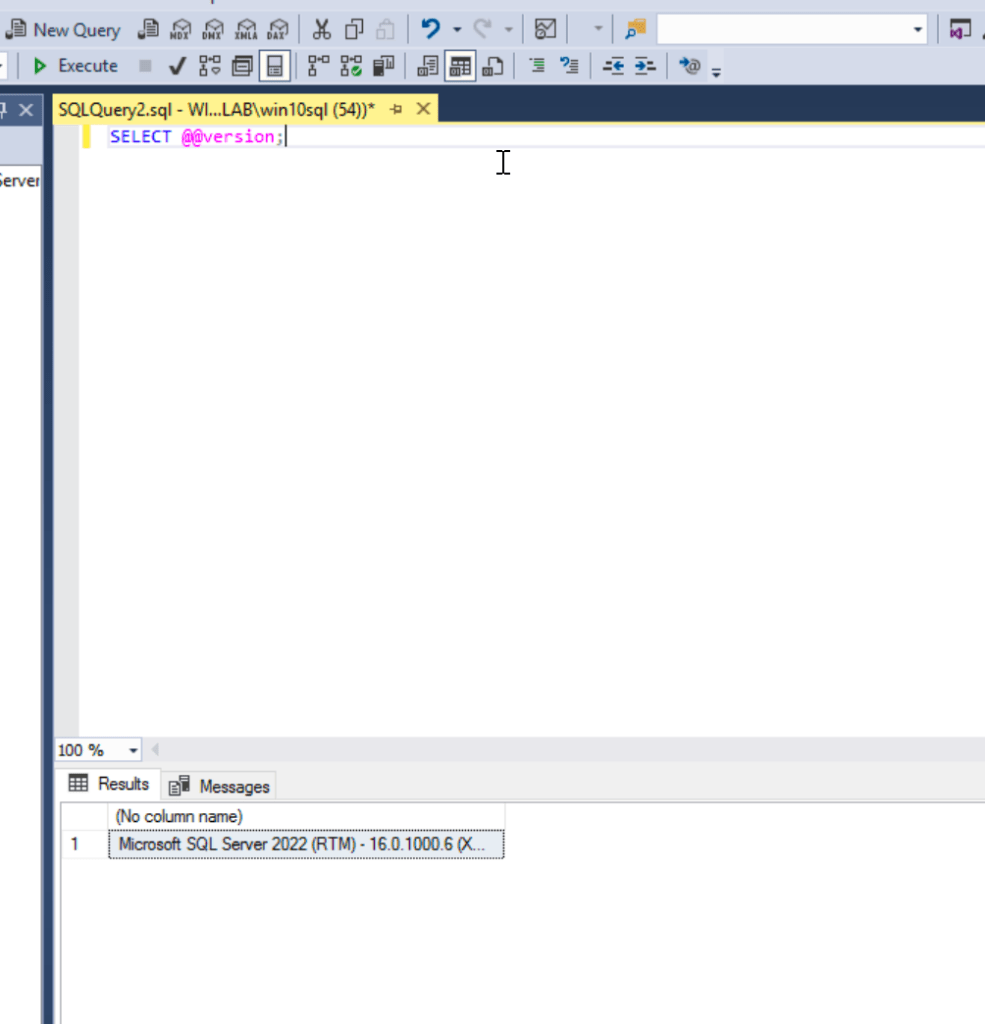Expand the 100 % zoom dropdown

coord(133,750)
